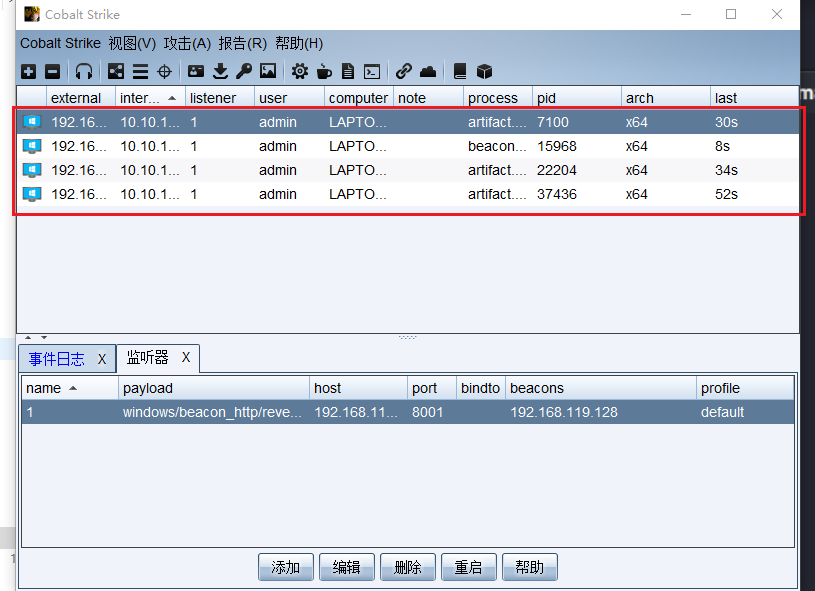The height and width of the screenshot is (591, 815).
Task: Select the beacon... process cell
Action: [497, 146]
